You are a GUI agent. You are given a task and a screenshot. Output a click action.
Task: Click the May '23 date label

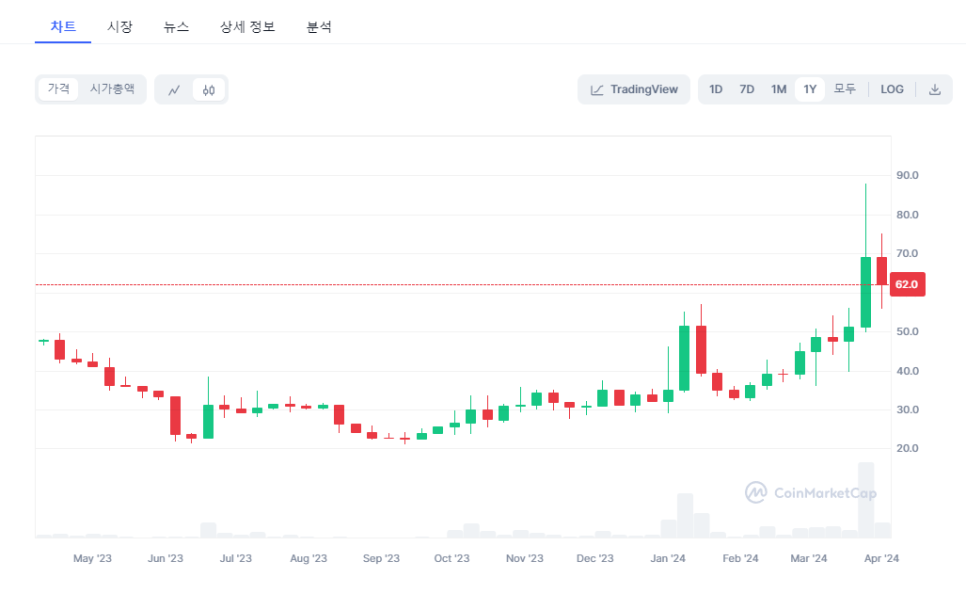point(92,558)
